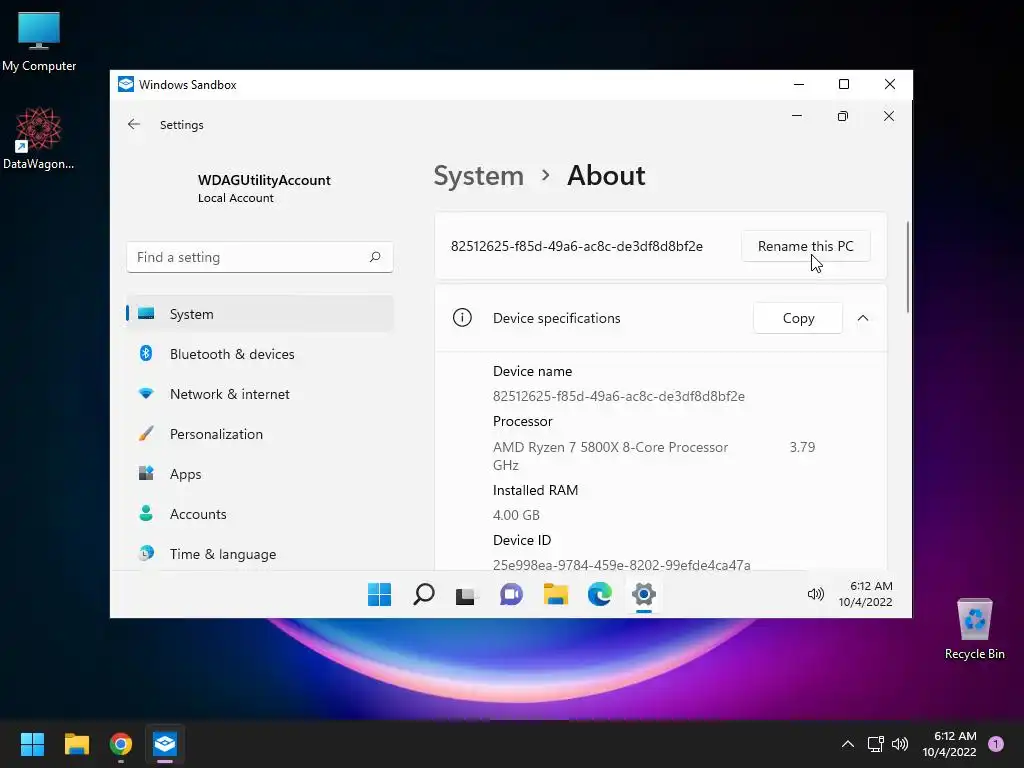Open sandbox Start menu
Screen dimensions: 1024x768
click(379, 594)
